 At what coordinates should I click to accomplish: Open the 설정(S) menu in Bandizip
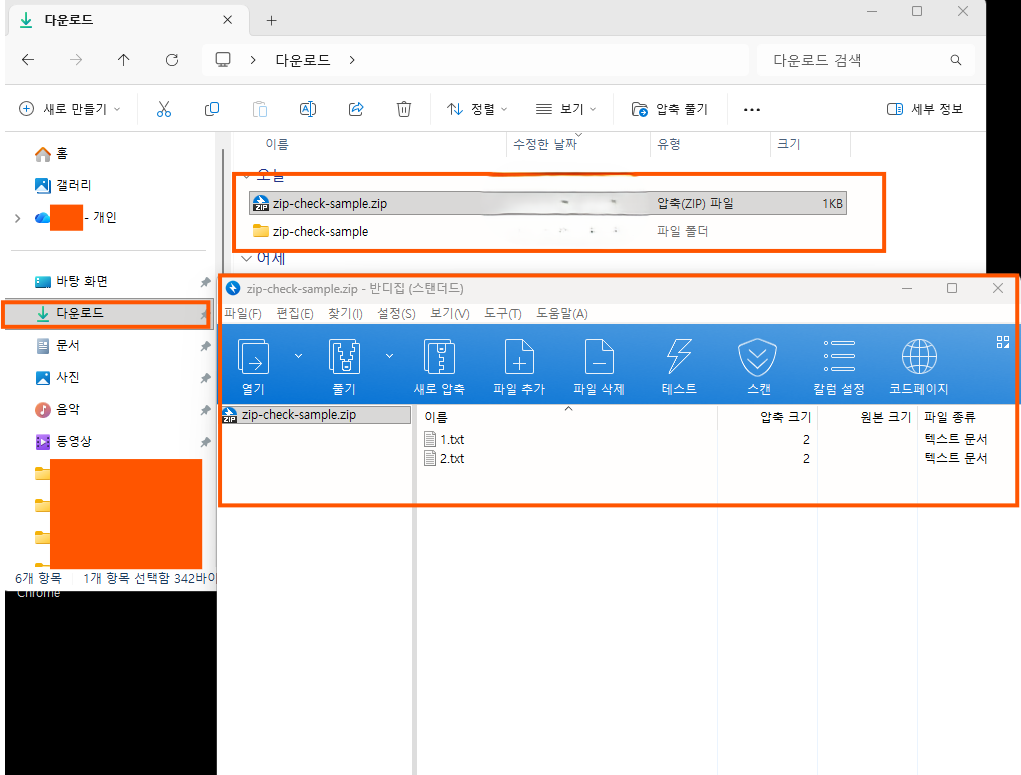[397, 313]
